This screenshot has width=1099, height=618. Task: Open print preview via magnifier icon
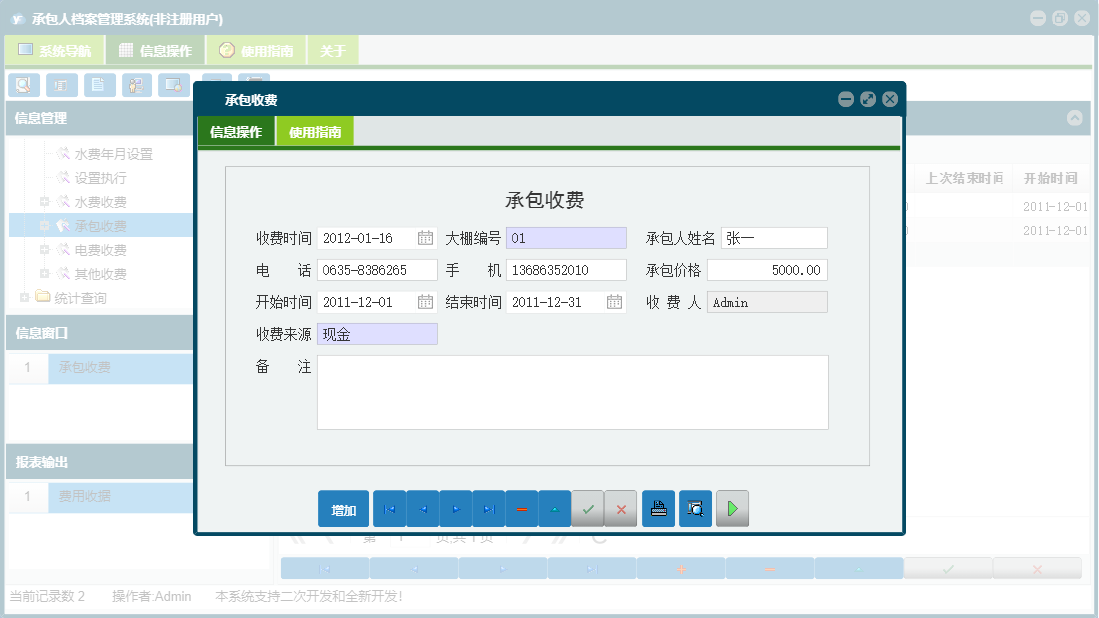[695, 508]
